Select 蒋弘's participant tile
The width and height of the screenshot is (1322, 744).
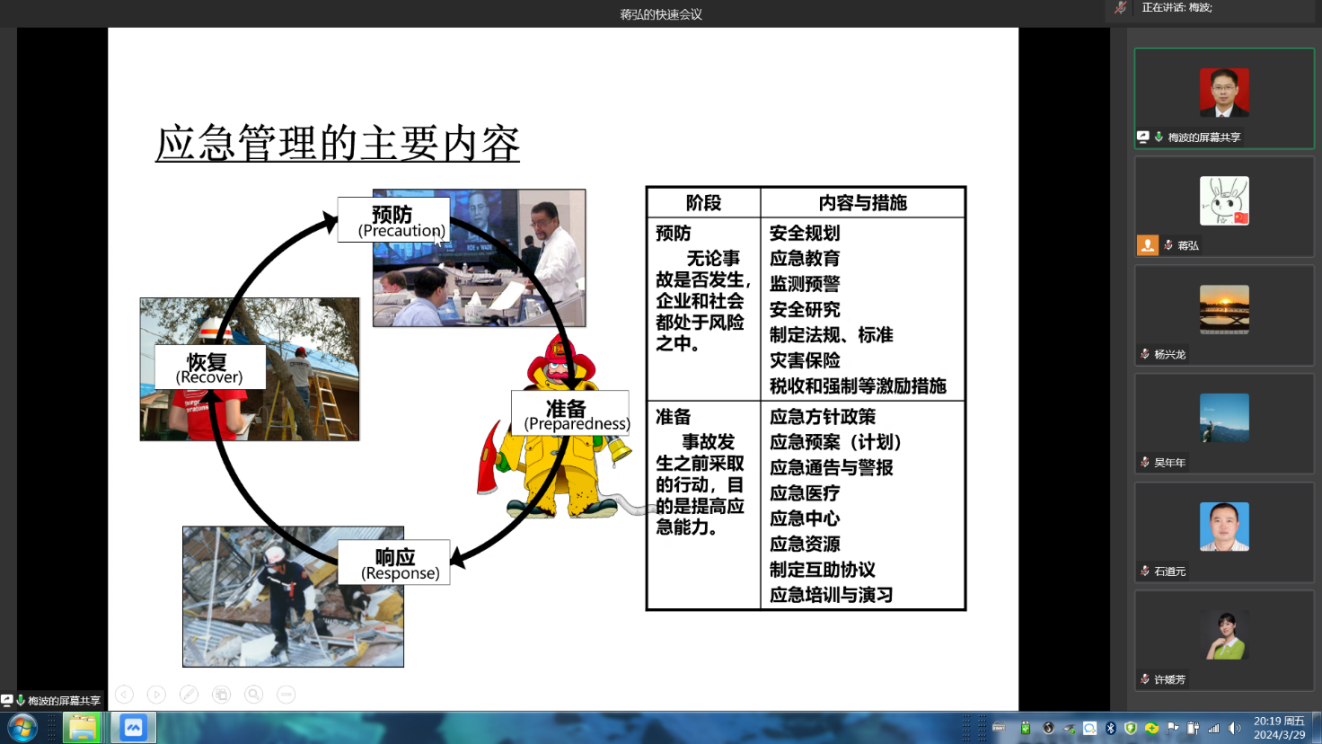point(1224,207)
